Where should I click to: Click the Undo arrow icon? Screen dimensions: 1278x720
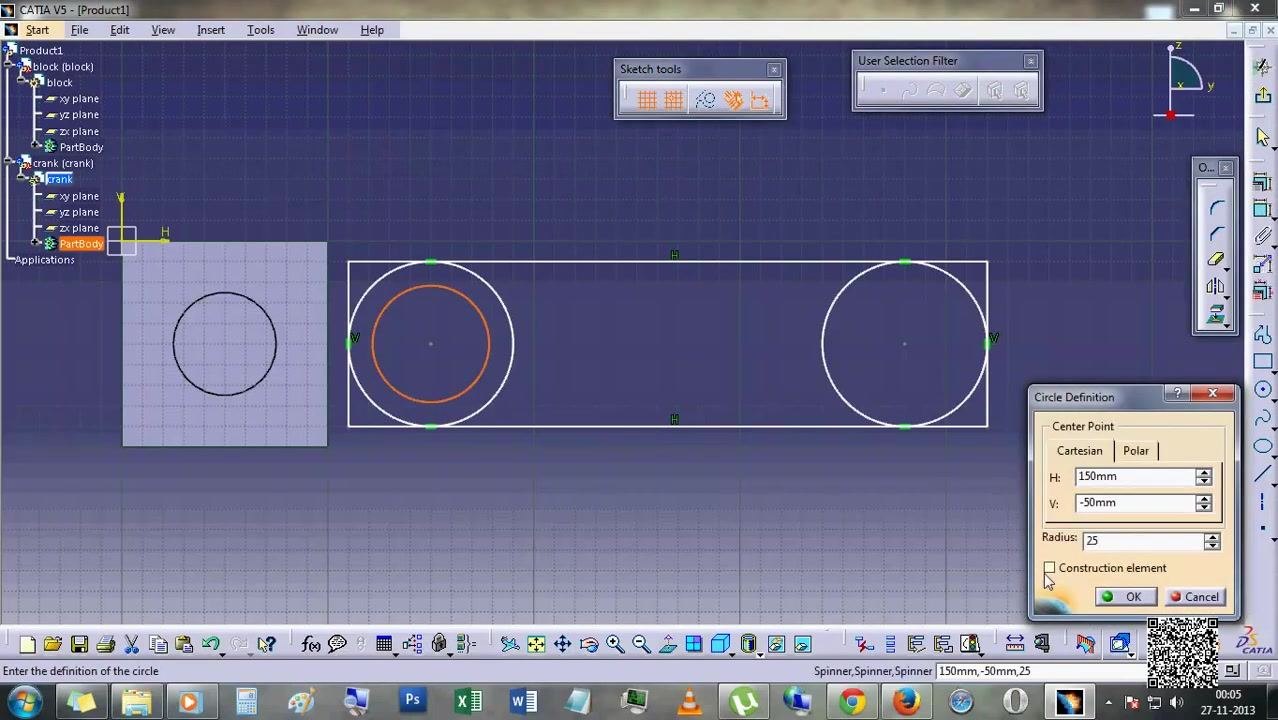pos(211,645)
